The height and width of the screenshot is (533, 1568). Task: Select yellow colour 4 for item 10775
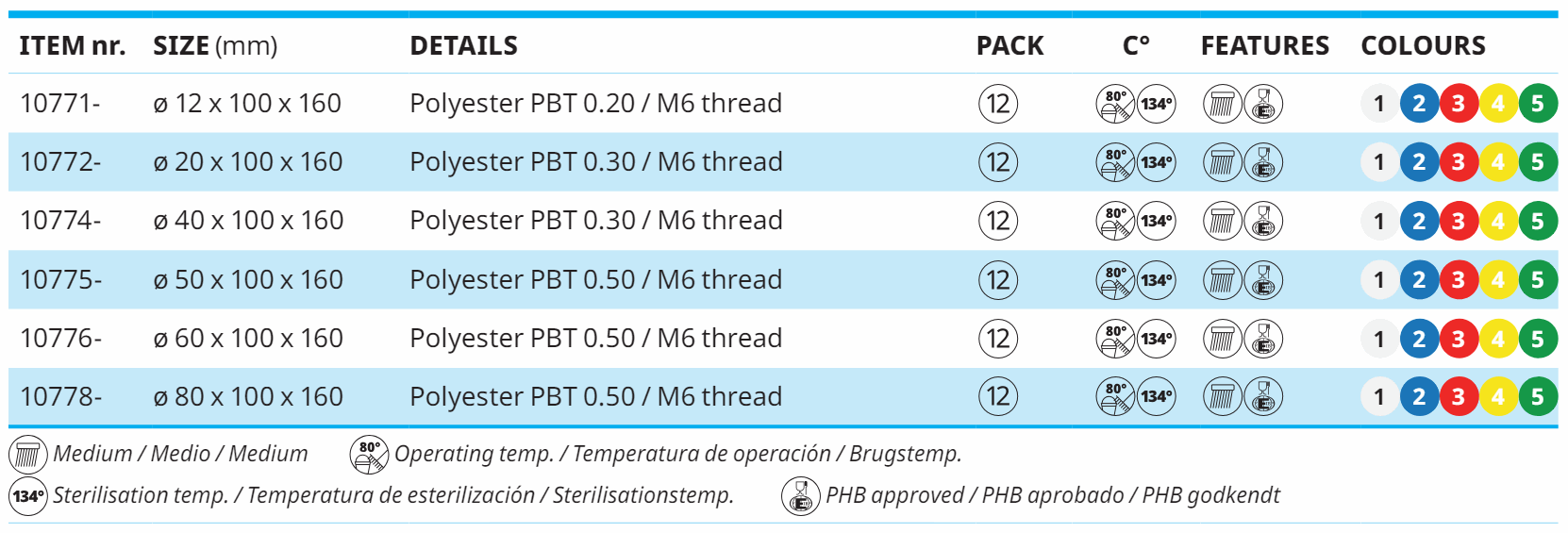[1498, 280]
